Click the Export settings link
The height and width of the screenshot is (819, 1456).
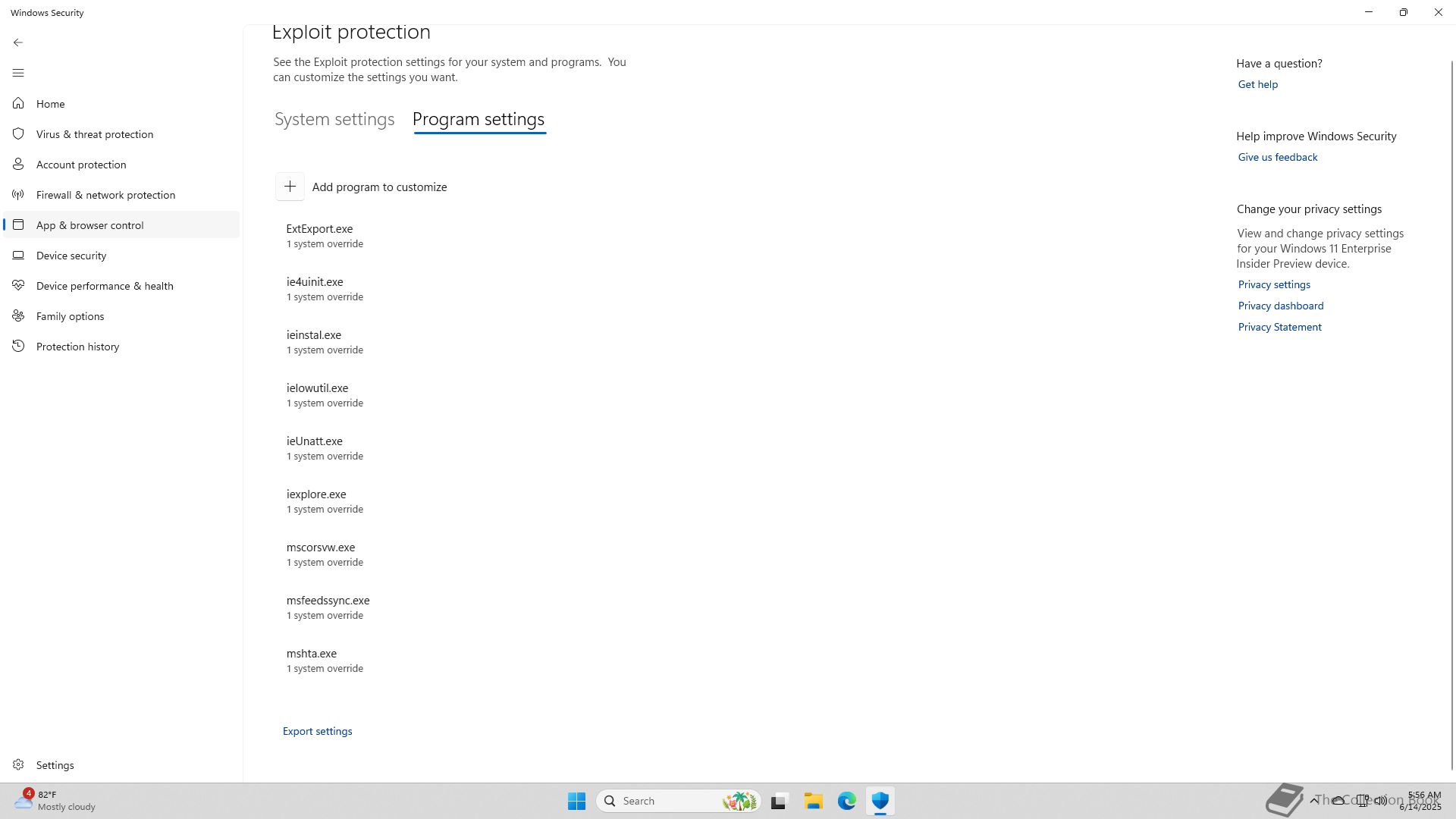point(317,731)
